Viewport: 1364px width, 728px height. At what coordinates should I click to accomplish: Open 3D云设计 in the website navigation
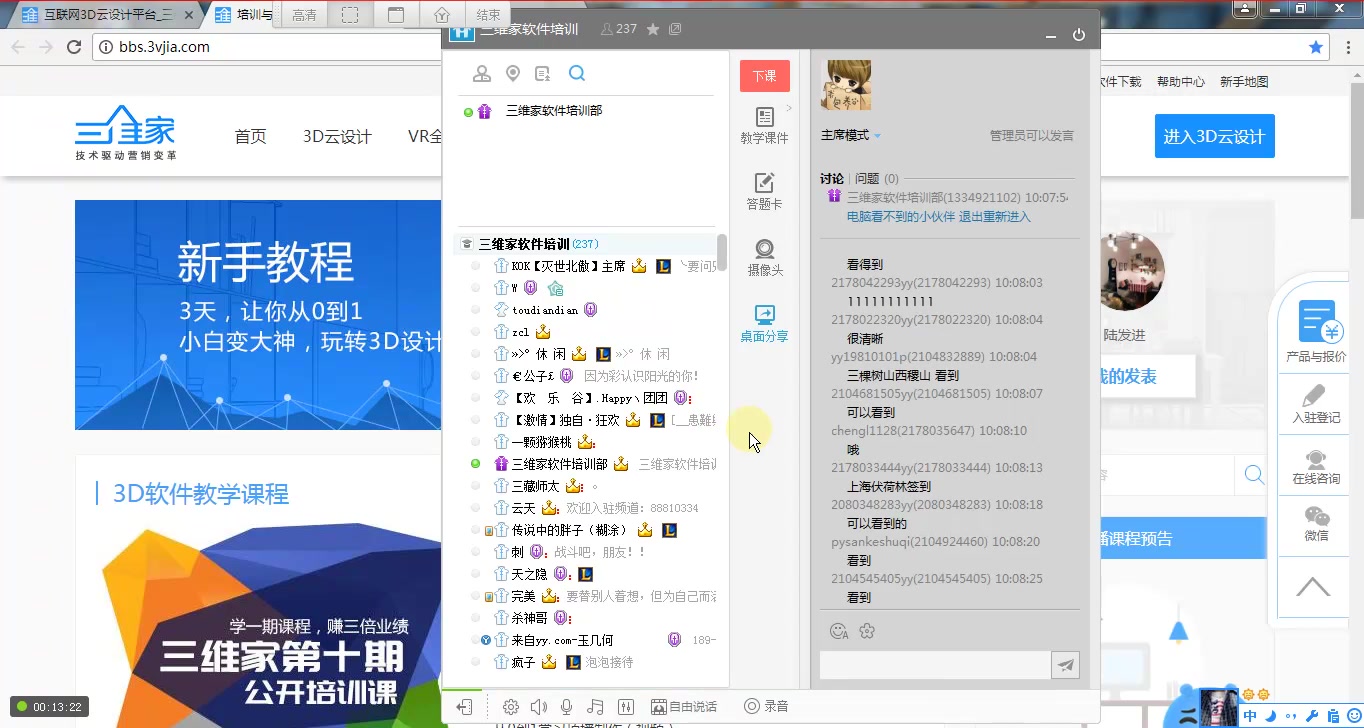tap(337, 137)
